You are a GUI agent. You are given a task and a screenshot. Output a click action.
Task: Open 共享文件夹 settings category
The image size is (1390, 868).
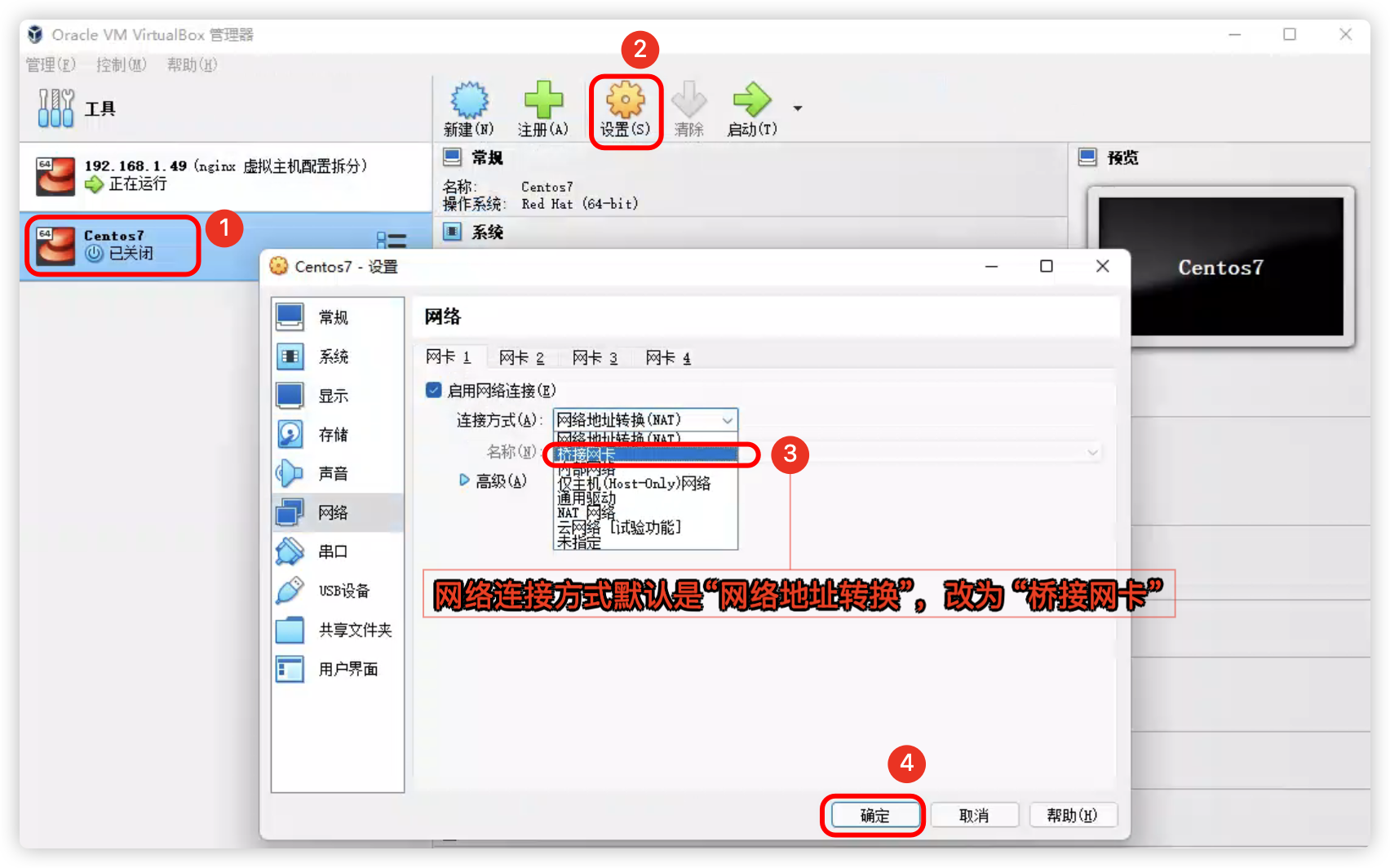click(x=338, y=630)
